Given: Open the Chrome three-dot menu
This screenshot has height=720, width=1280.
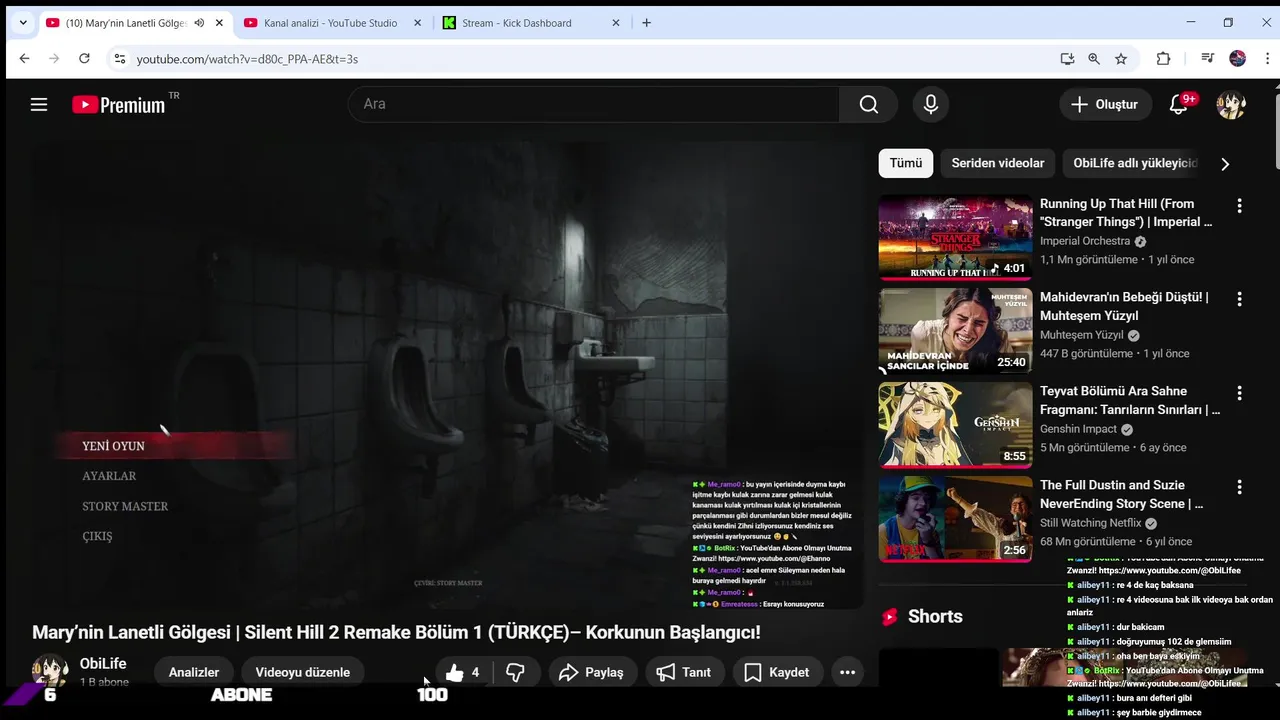Looking at the screenshot, I should click(1268, 59).
